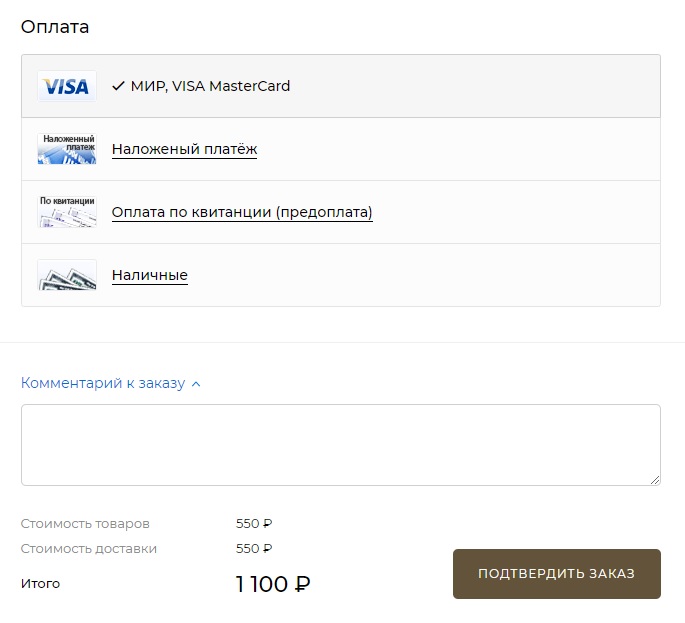The height and width of the screenshot is (623, 685).
Task: Click the Стоимость товаров price value
Action: tap(254, 523)
